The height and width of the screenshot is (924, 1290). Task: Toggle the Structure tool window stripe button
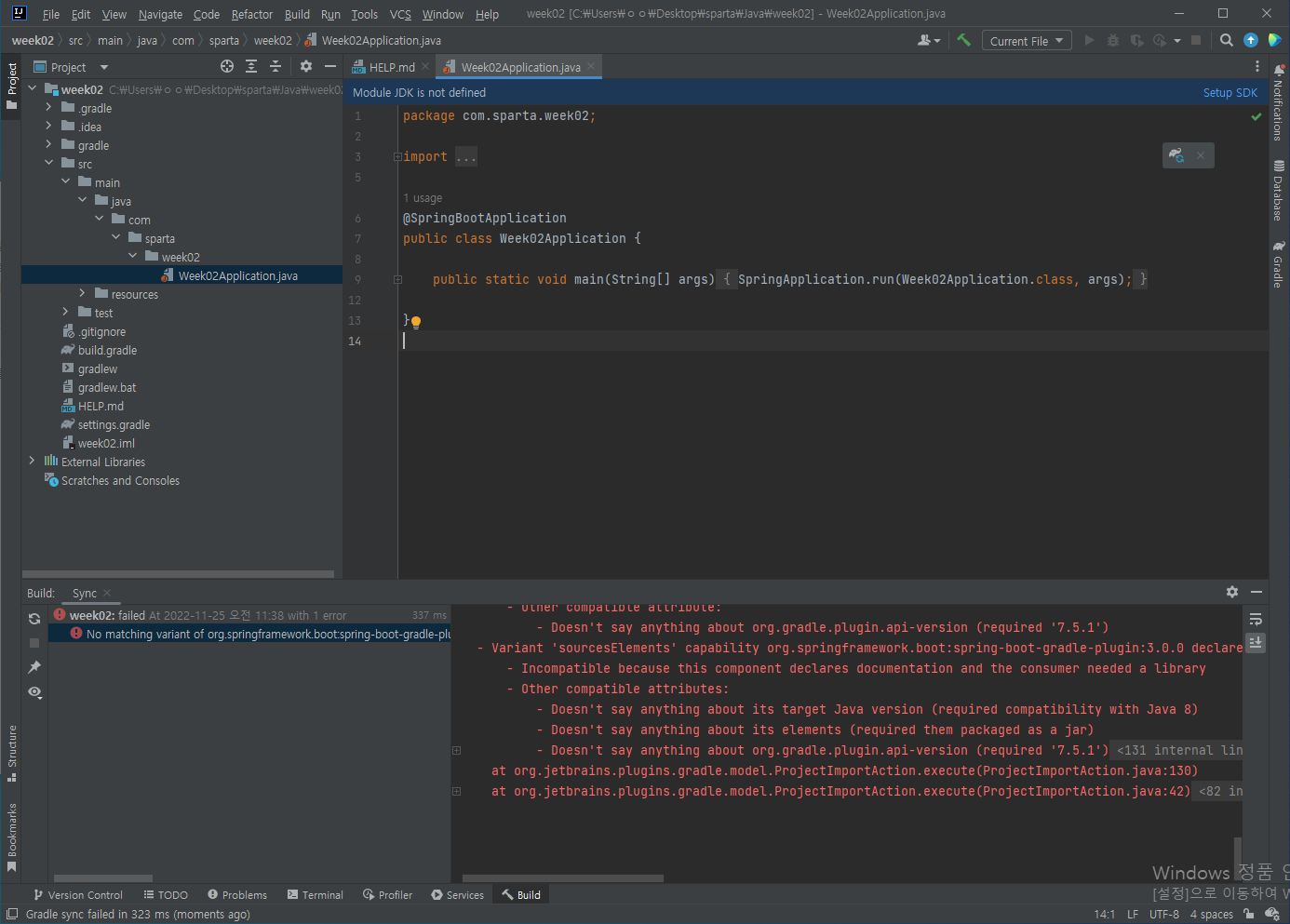[12, 754]
